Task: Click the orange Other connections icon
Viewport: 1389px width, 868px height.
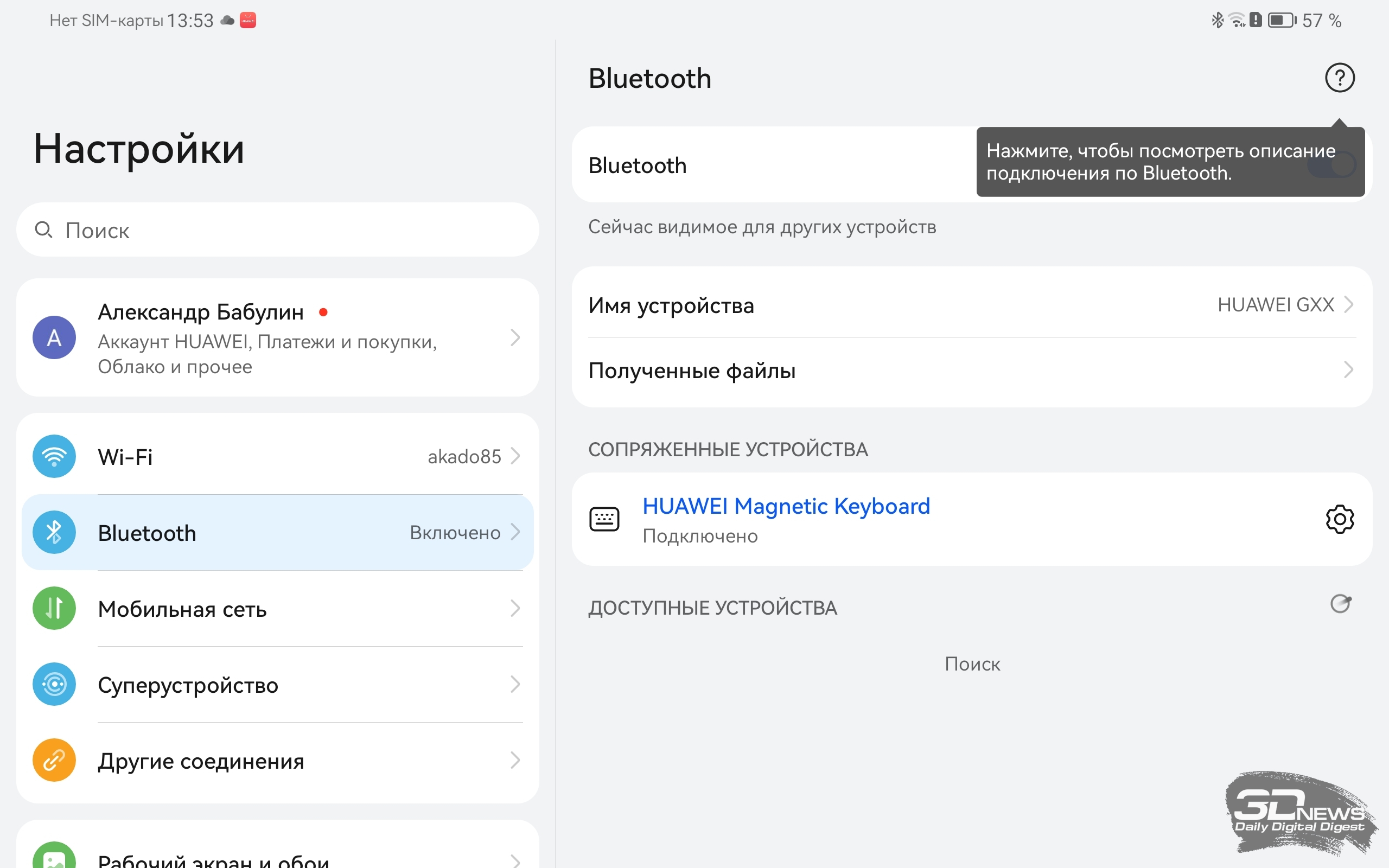Action: [54, 760]
